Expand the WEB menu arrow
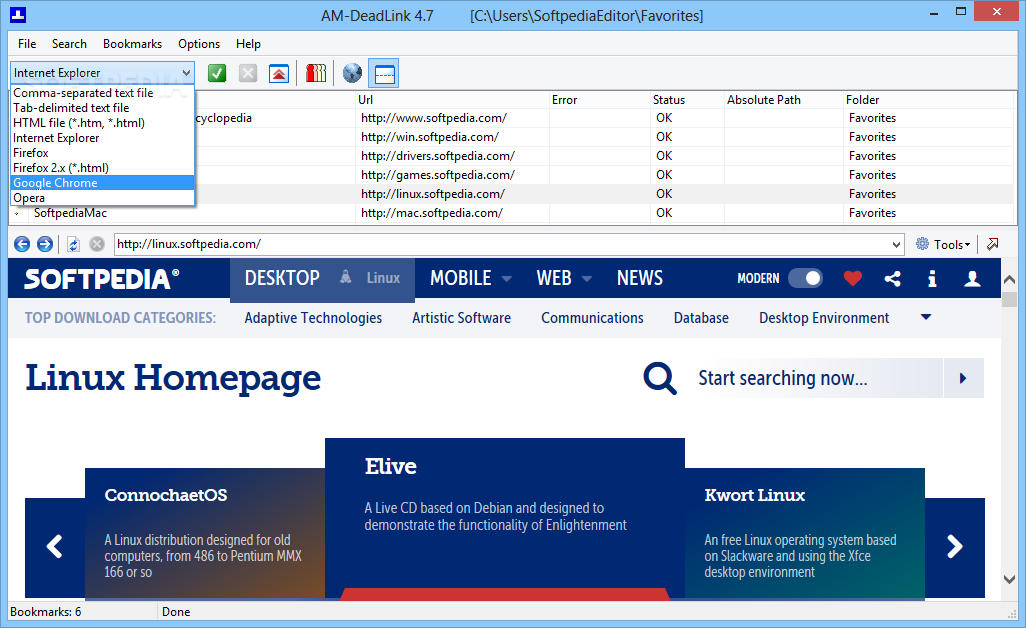Image resolution: width=1026 pixels, height=628 pixels. pos(587,279)
